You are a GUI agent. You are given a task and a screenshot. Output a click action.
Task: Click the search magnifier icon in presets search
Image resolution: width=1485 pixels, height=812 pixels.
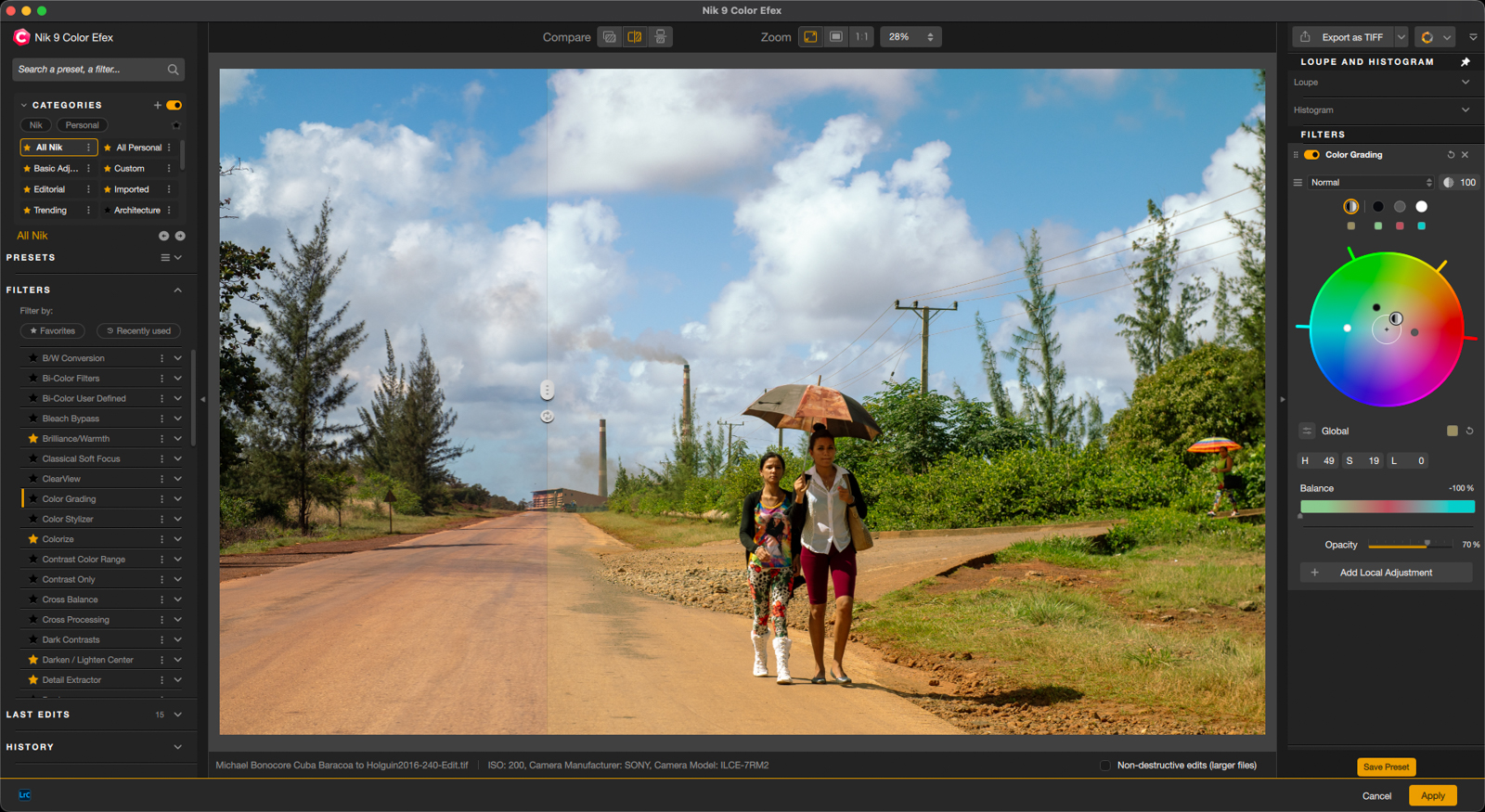(x=173, y=70)
